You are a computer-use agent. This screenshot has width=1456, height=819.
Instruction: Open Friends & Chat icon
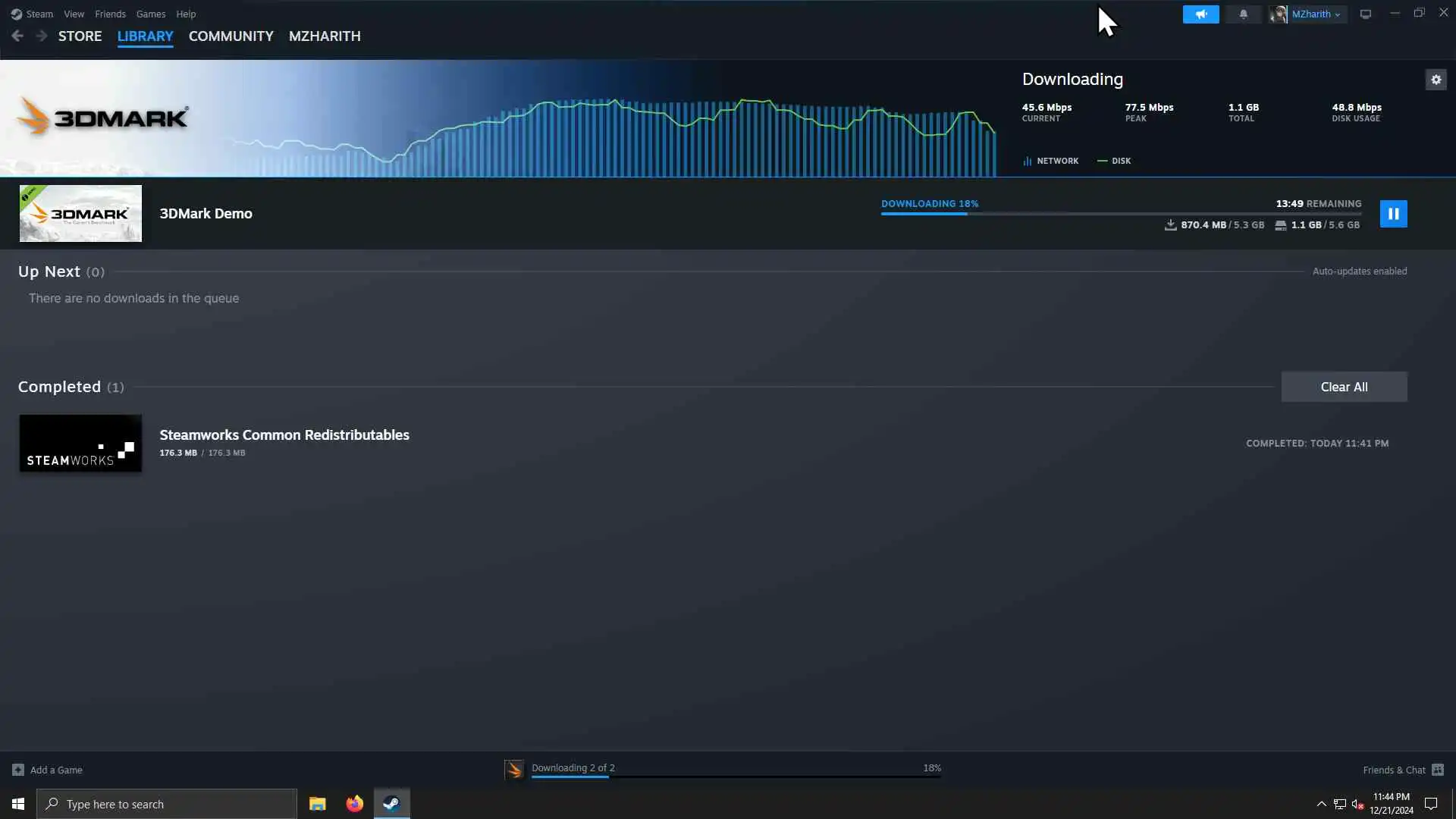point(1437,770)
